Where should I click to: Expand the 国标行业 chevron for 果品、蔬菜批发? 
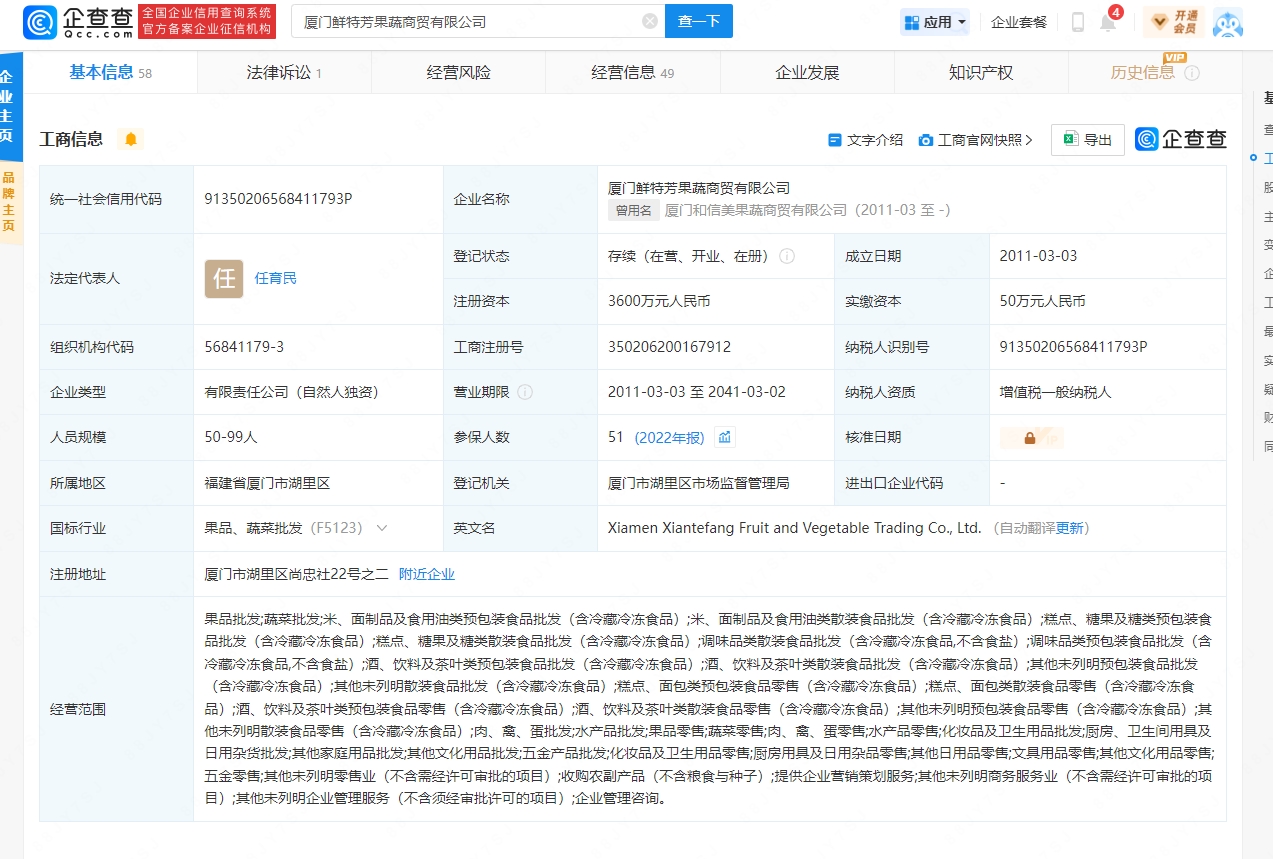(381, 528)
